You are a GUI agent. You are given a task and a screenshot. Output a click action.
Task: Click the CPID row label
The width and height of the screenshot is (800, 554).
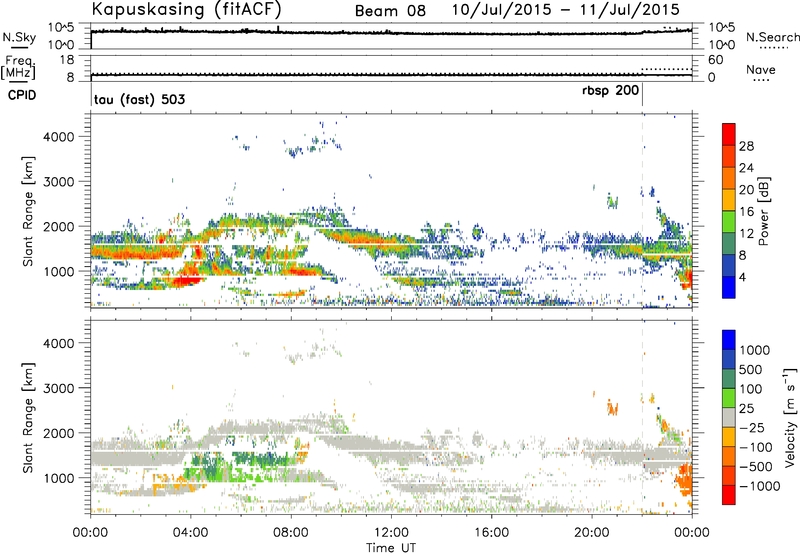[x=22, y=95]
